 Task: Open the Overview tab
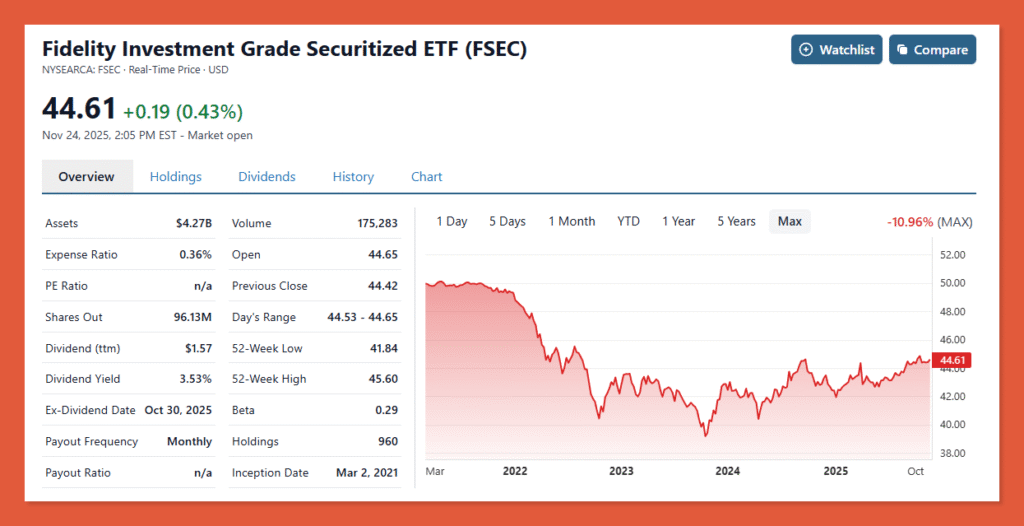coord(86,177)
